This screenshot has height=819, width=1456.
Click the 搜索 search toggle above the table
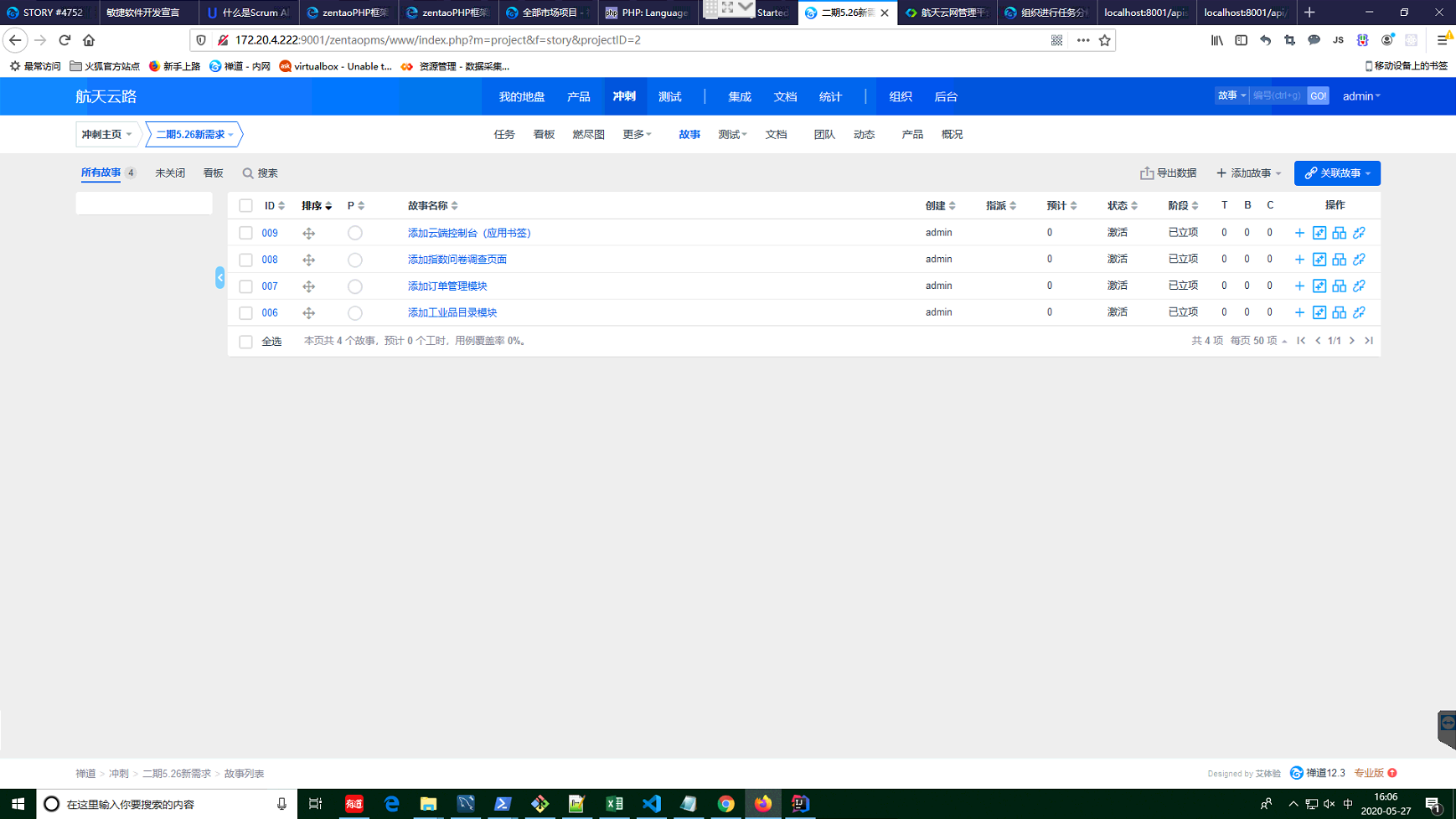tap(261, 173)
